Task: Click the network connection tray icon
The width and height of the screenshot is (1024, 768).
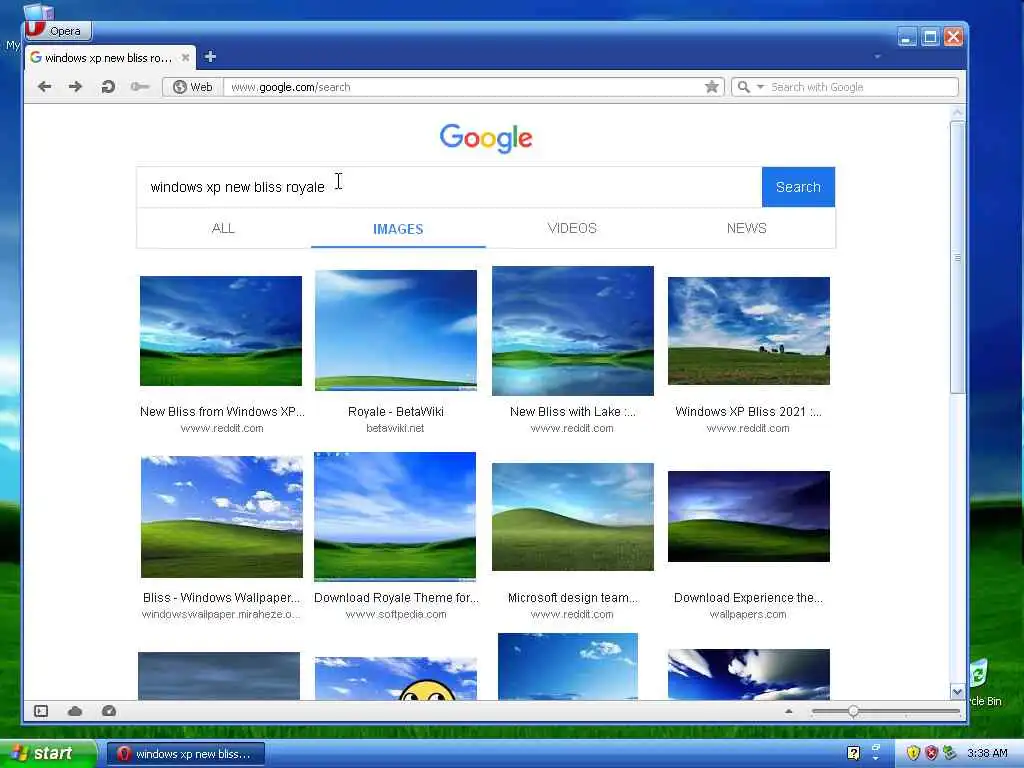Action: 949,754
